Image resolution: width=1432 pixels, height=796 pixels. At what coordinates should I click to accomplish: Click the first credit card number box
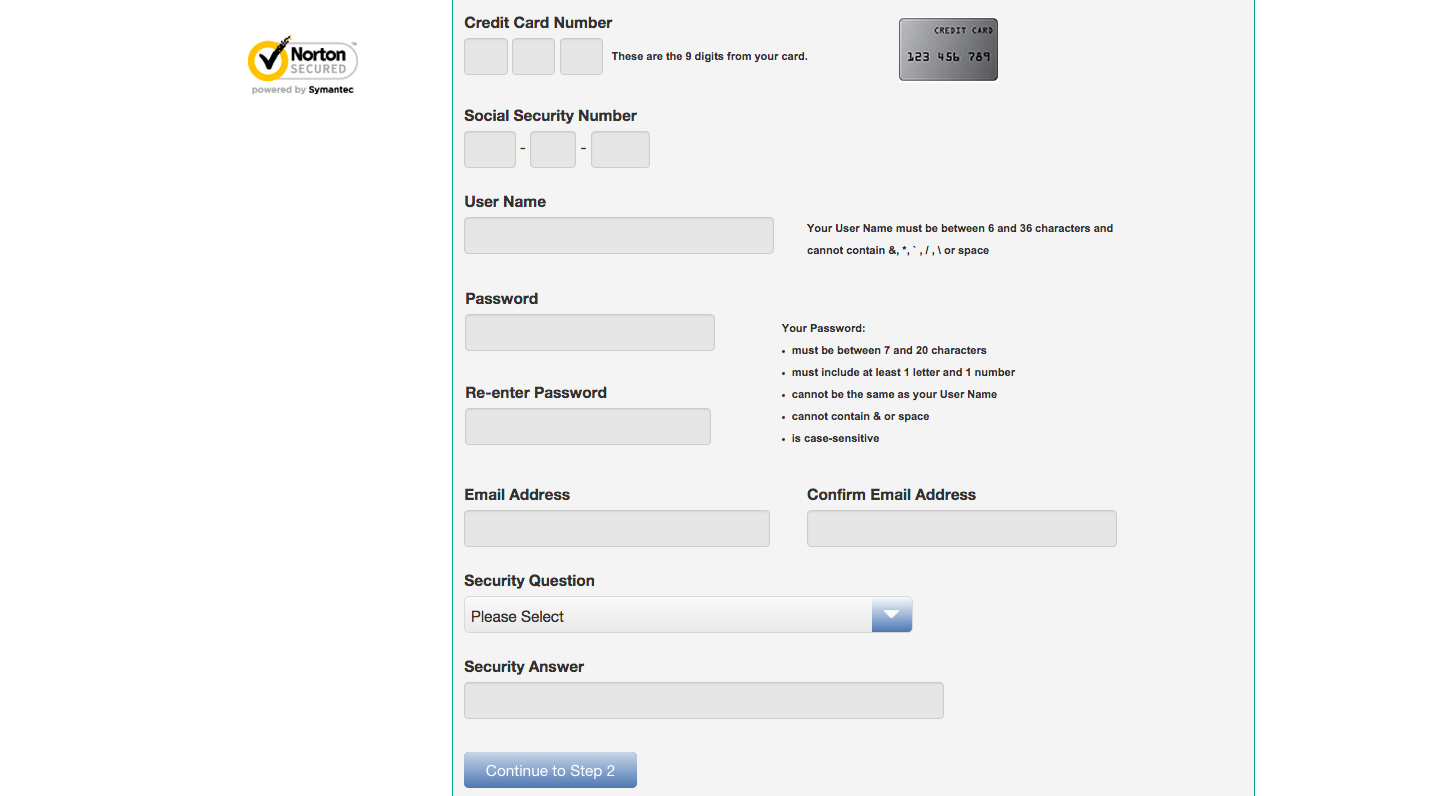point(485,56)
